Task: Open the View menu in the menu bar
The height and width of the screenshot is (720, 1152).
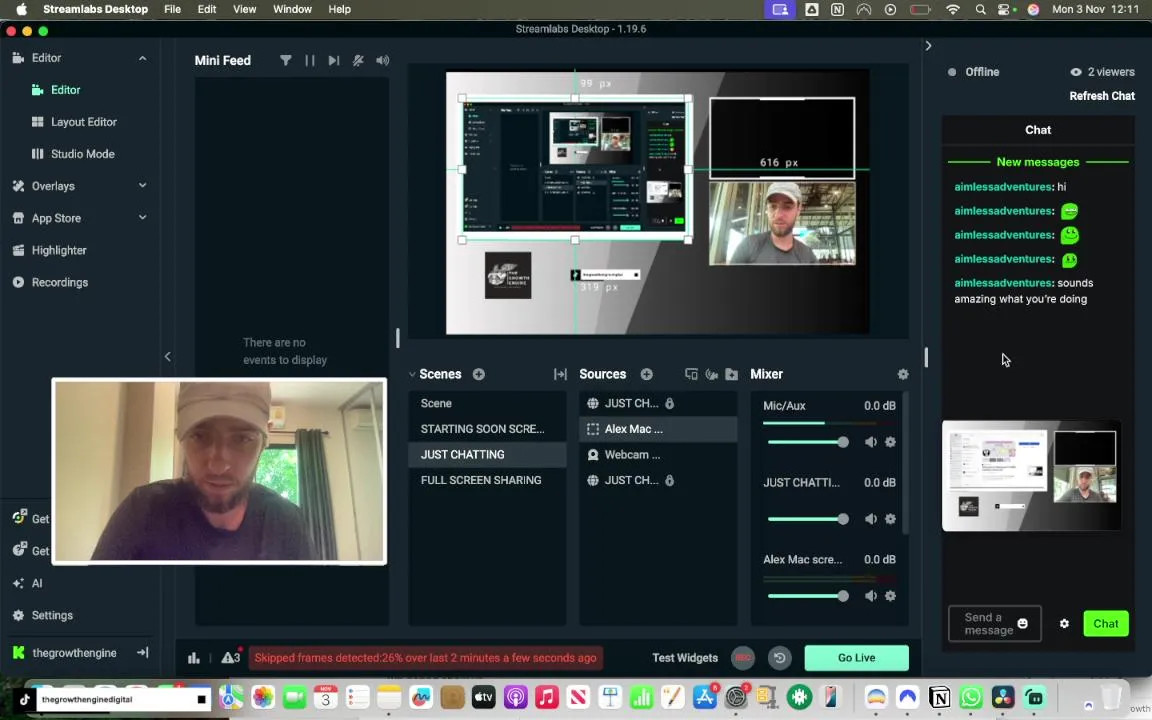Action: point(244,10)
